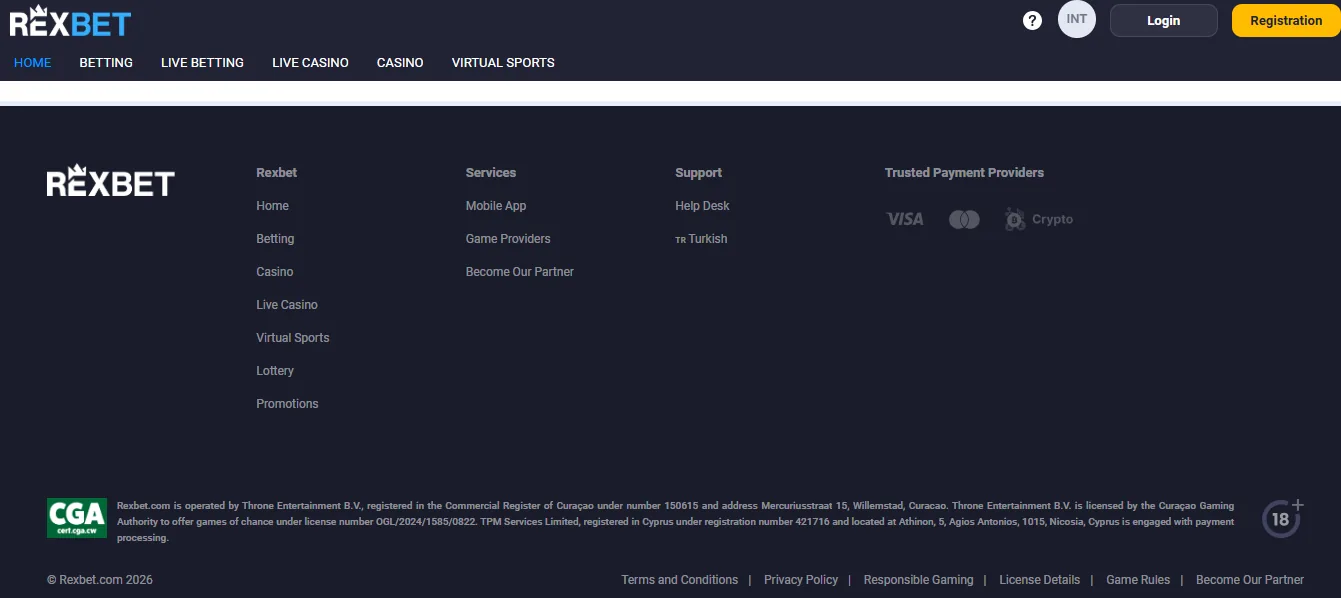Open the Home footer link
Viewport: 1341px width, 598px height.
click(272, 206)
